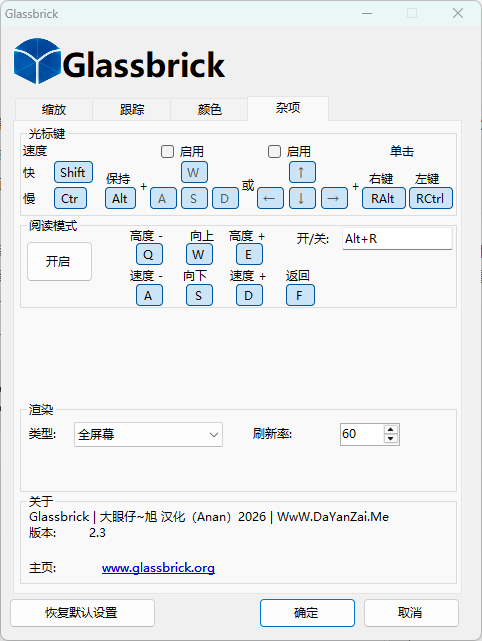Click the E key for height plus
This screenshot has width=482, height=641.
(249, 254)
